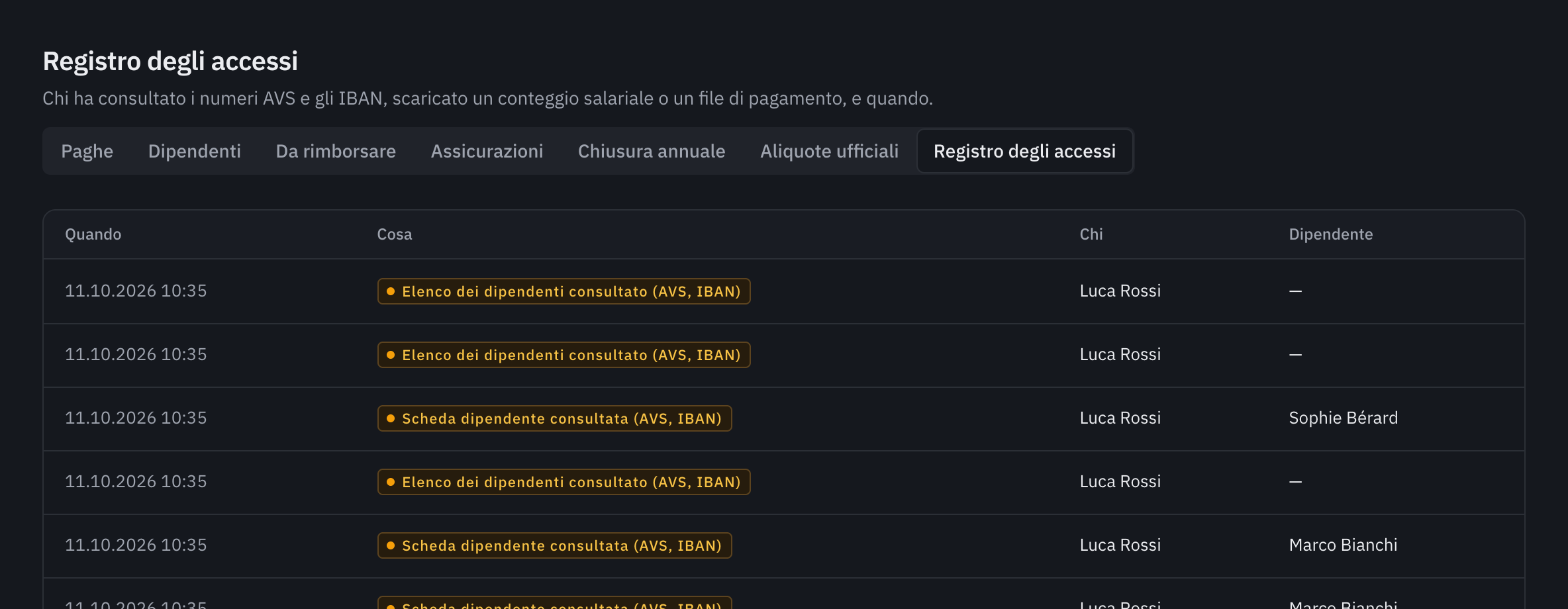The image size is (1568, 609).
Task: Click the Scheda dipendente badge for Sophie Bérard
Action: coord(554,418)
